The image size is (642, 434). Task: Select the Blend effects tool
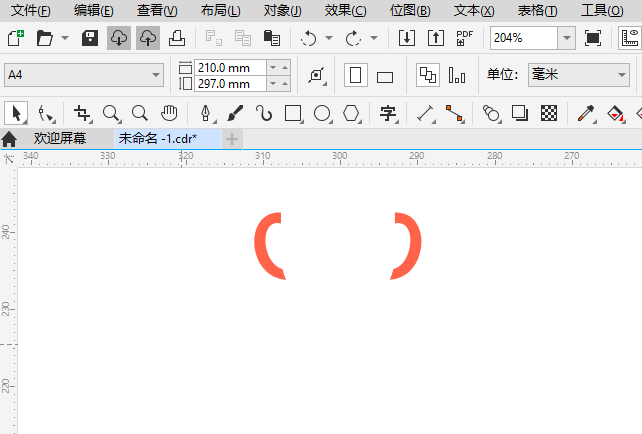pyautogui.click(x=491, y=113)
